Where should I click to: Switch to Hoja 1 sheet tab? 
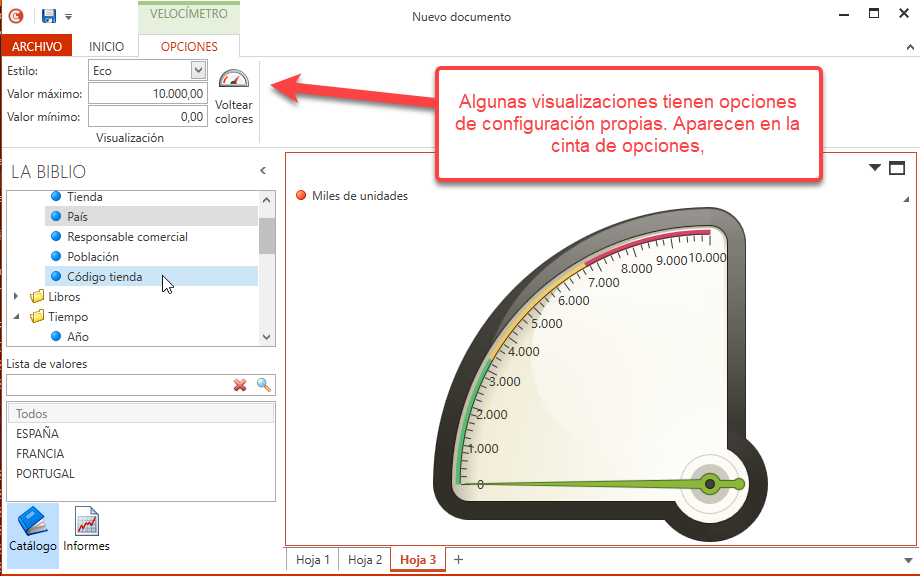pyautogui.click(x=313, y=560)
